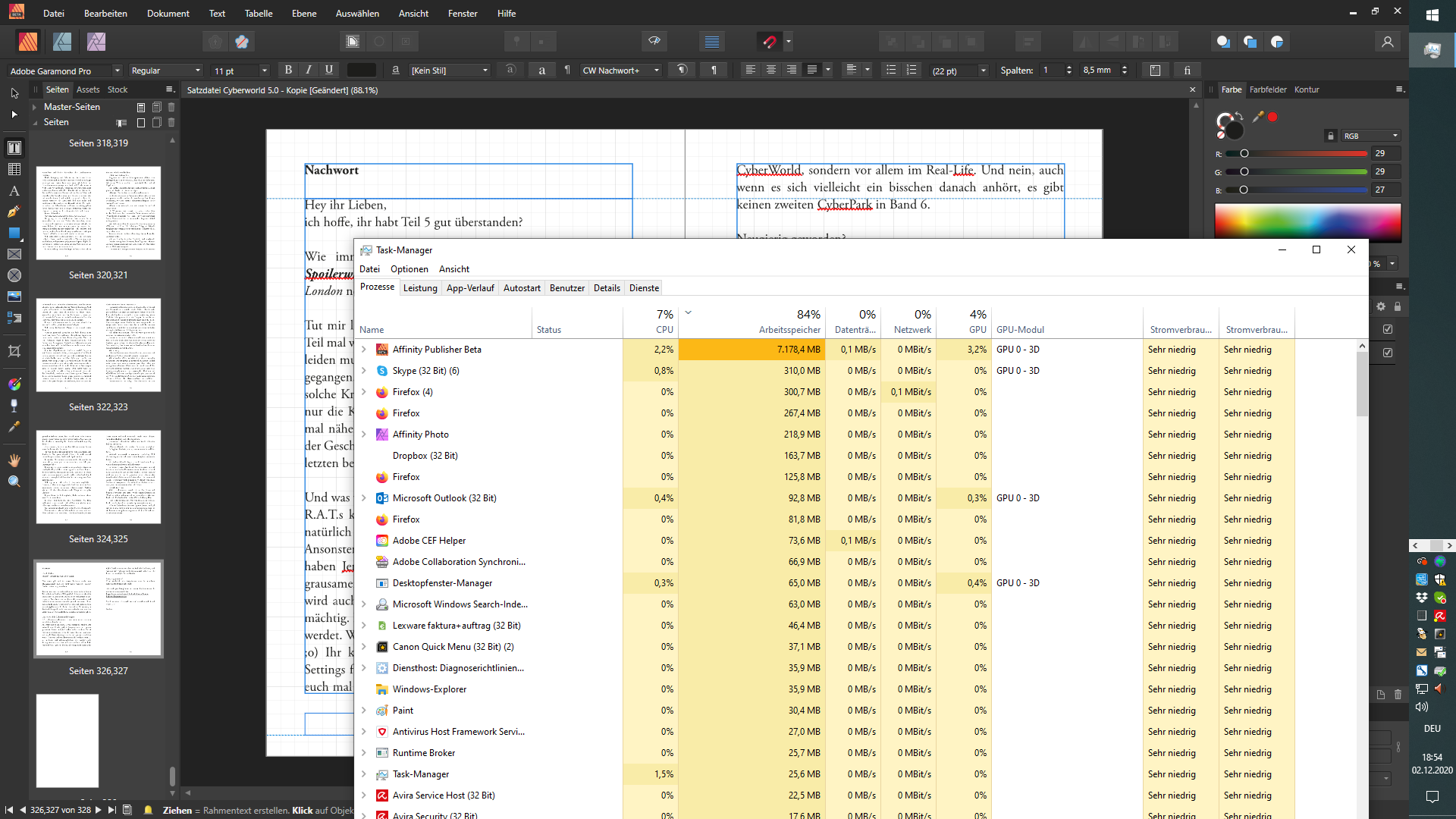The image size is (1456, 819).
Task: Select the Pen tool
Action: pyautogui.click(x=14, y=212)
